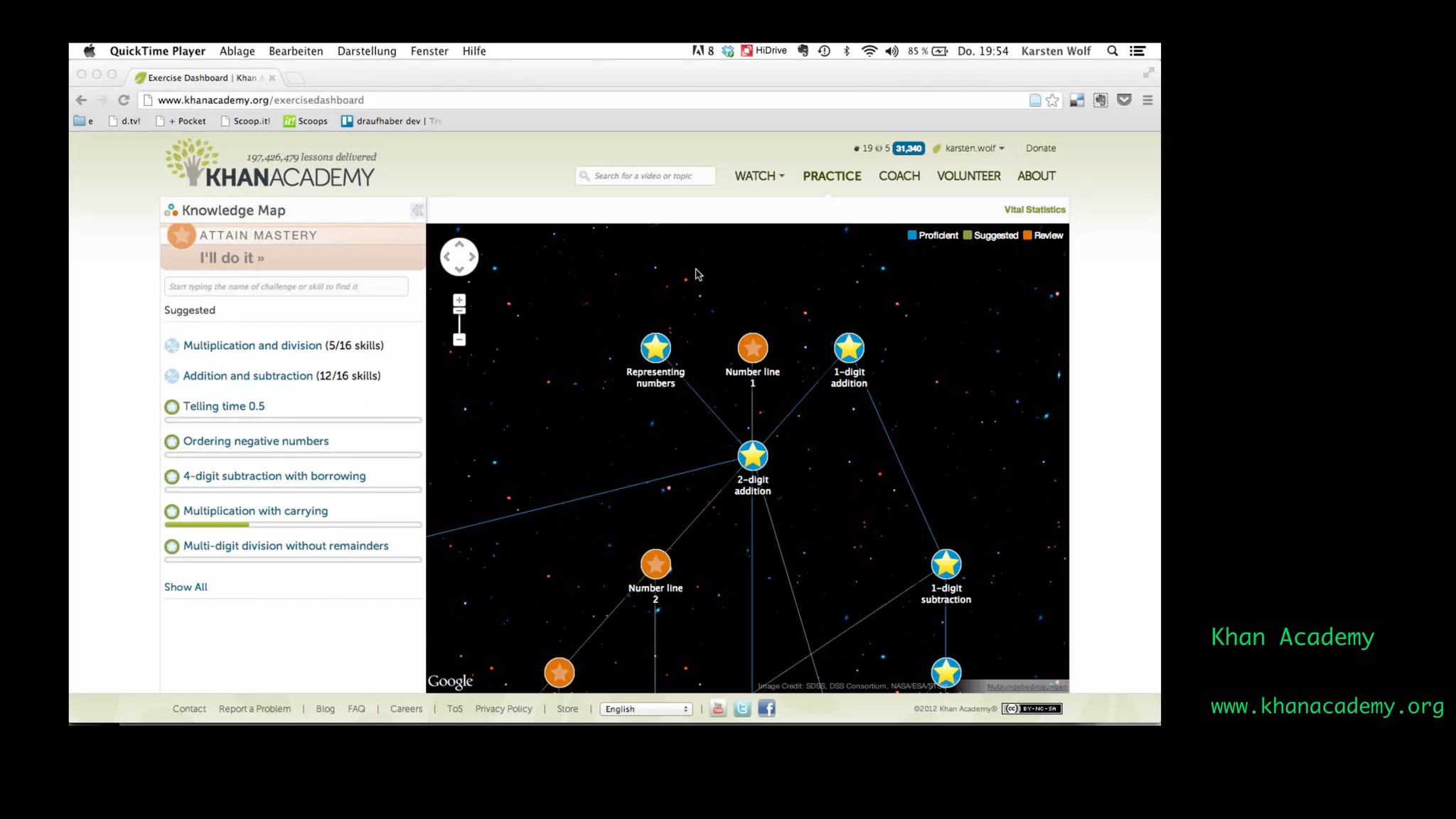Open the Apple menu

click(x=90, y=51)
